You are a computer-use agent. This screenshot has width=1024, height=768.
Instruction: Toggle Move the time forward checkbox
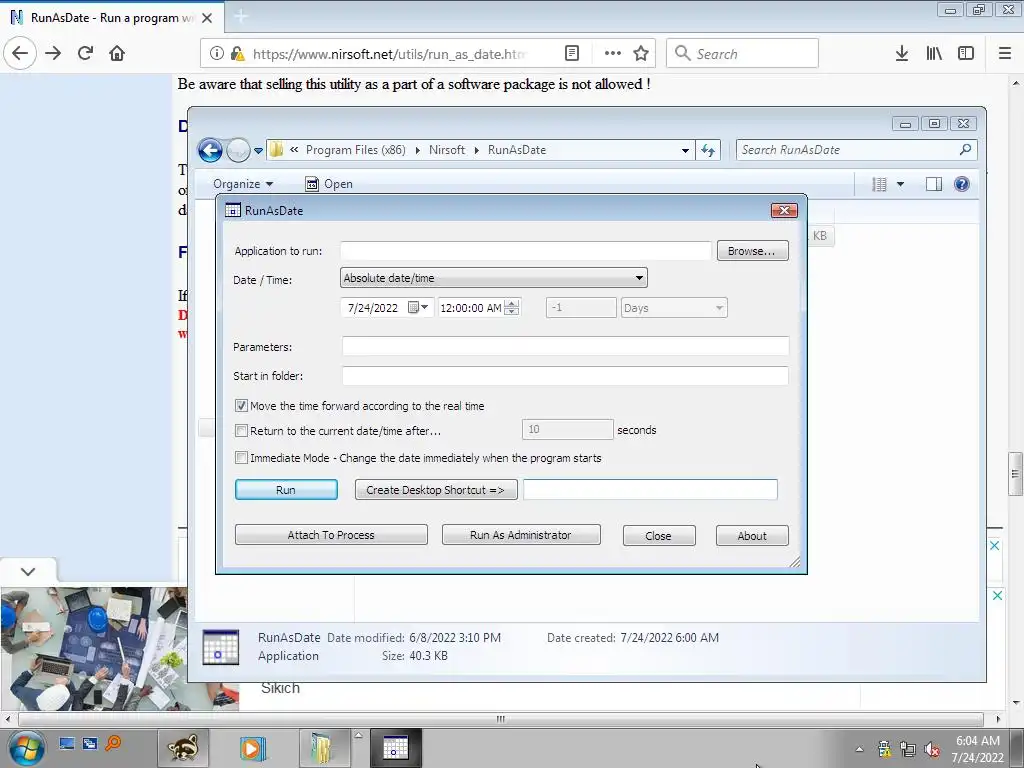click(x=241, y=406)
